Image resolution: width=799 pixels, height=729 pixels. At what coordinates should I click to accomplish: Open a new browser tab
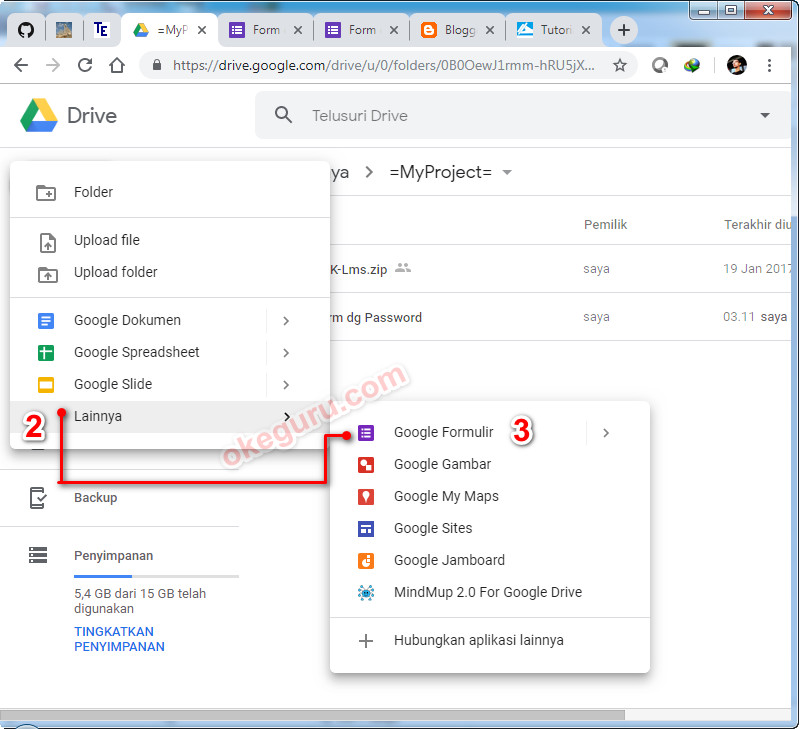(624, 30)
